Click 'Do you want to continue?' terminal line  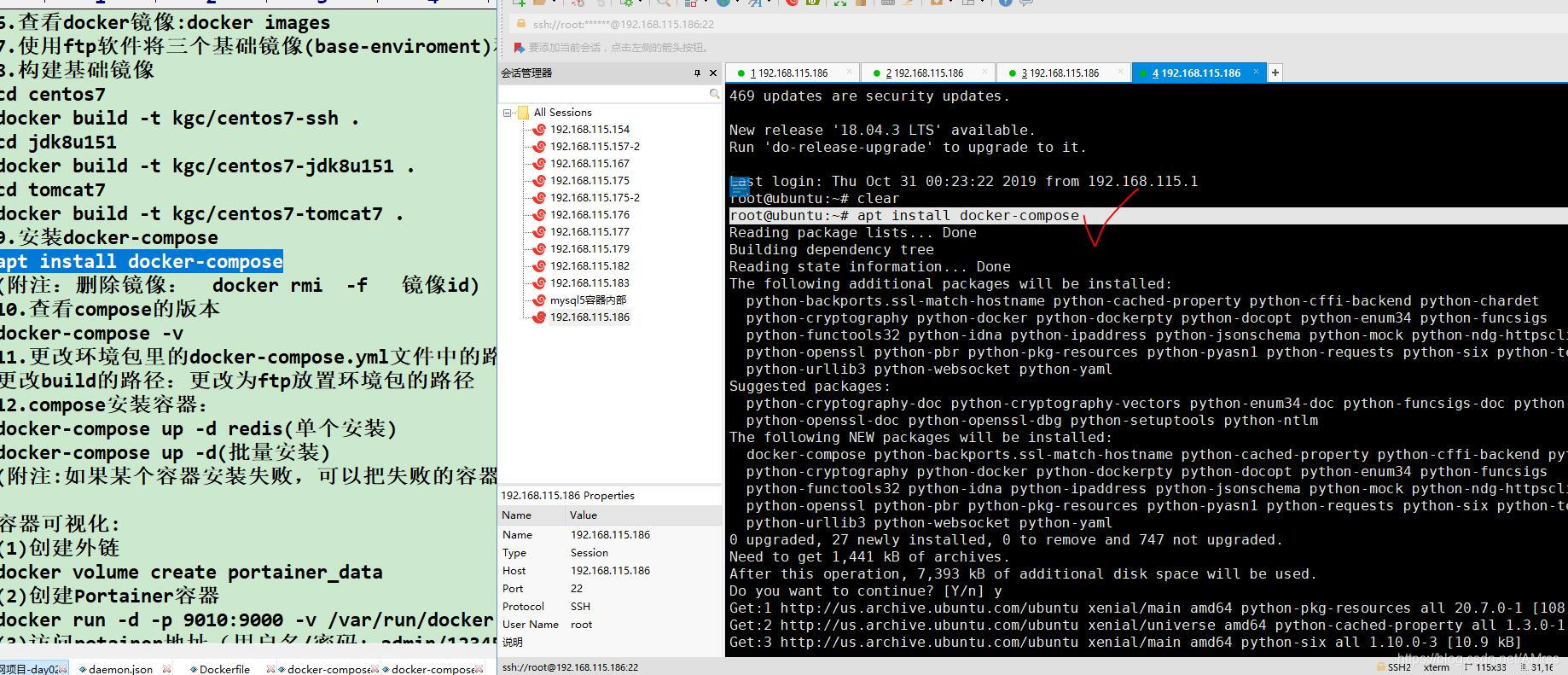865,591
